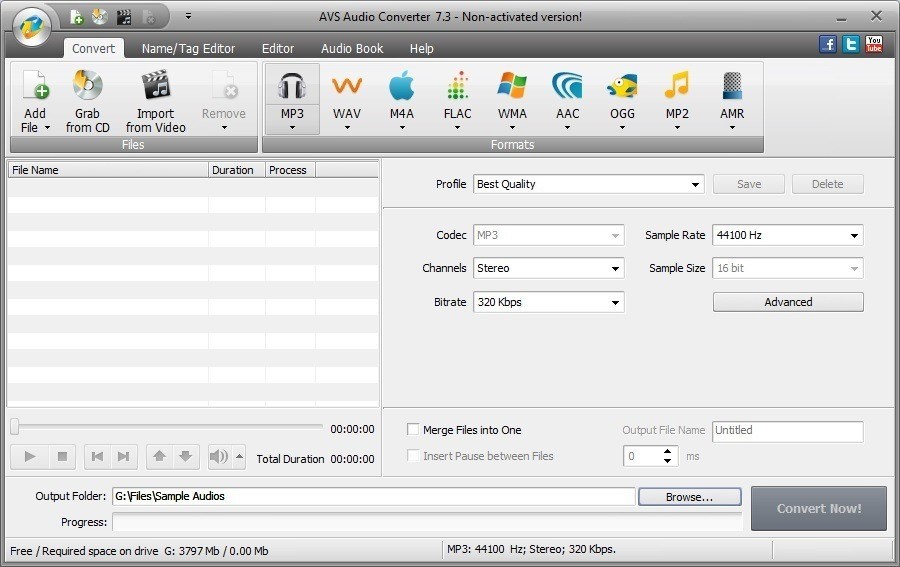Click the Output Folder path field
900x567 pixels.
click(374, 496)
